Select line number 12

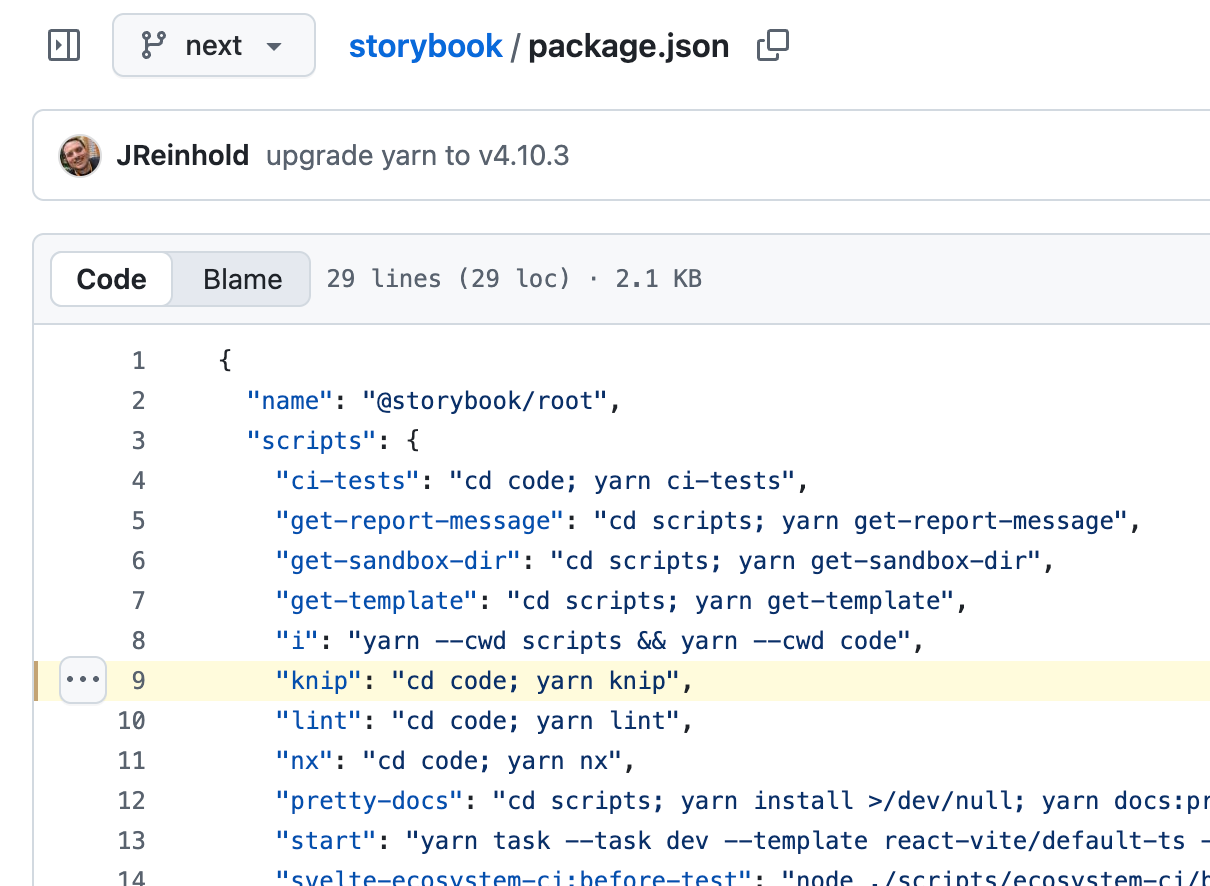[x=131, y=800]
